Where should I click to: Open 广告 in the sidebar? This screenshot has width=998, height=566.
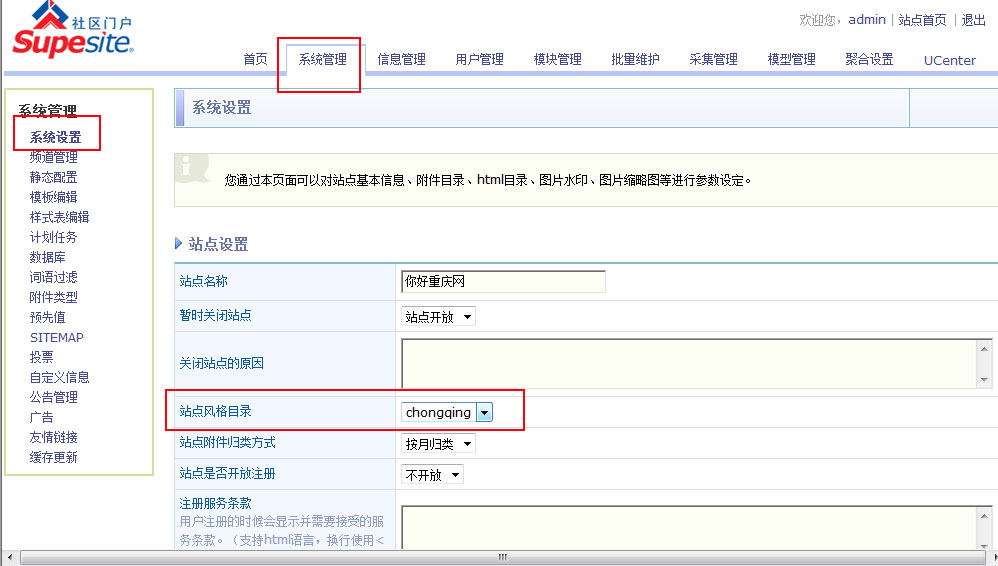[41, 418]
